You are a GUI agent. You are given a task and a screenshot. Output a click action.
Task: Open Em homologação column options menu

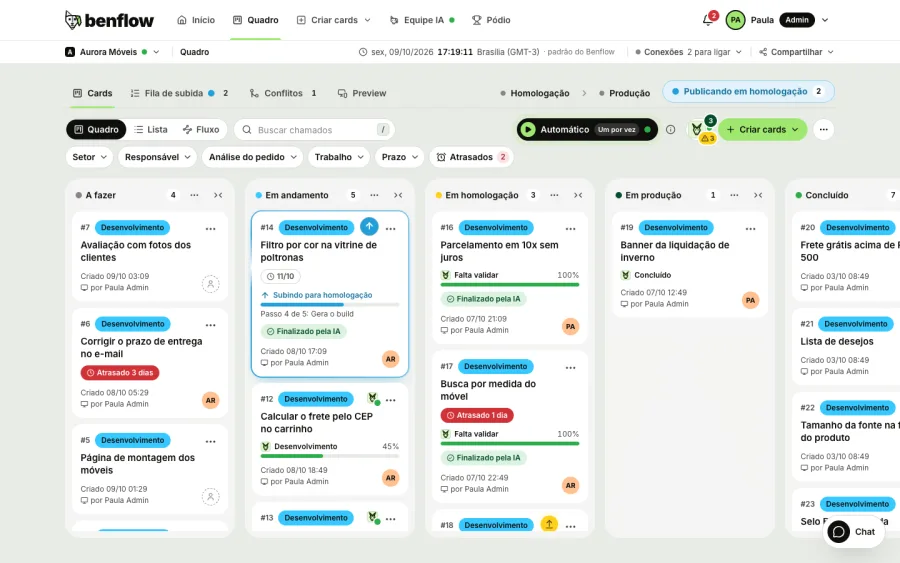[554, 195]
